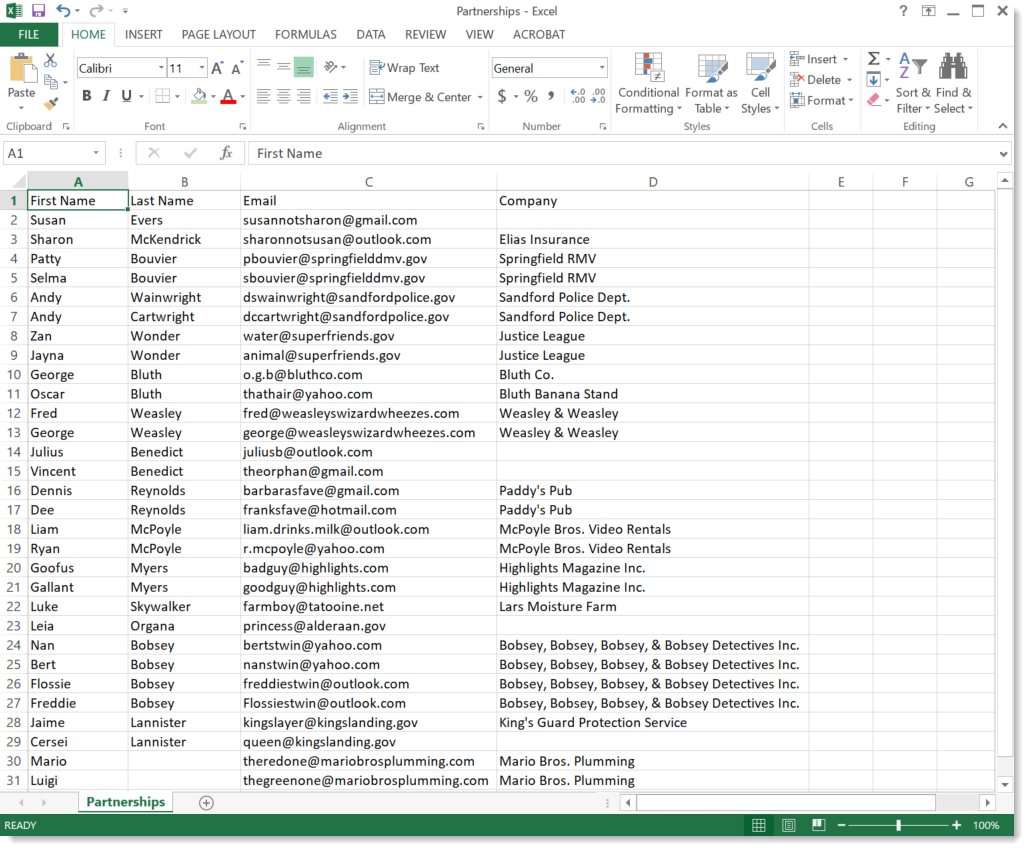Click the Copy icon in Clipboard group
The width and height of the screenshot is (1029, 851).
coord(51,82)
